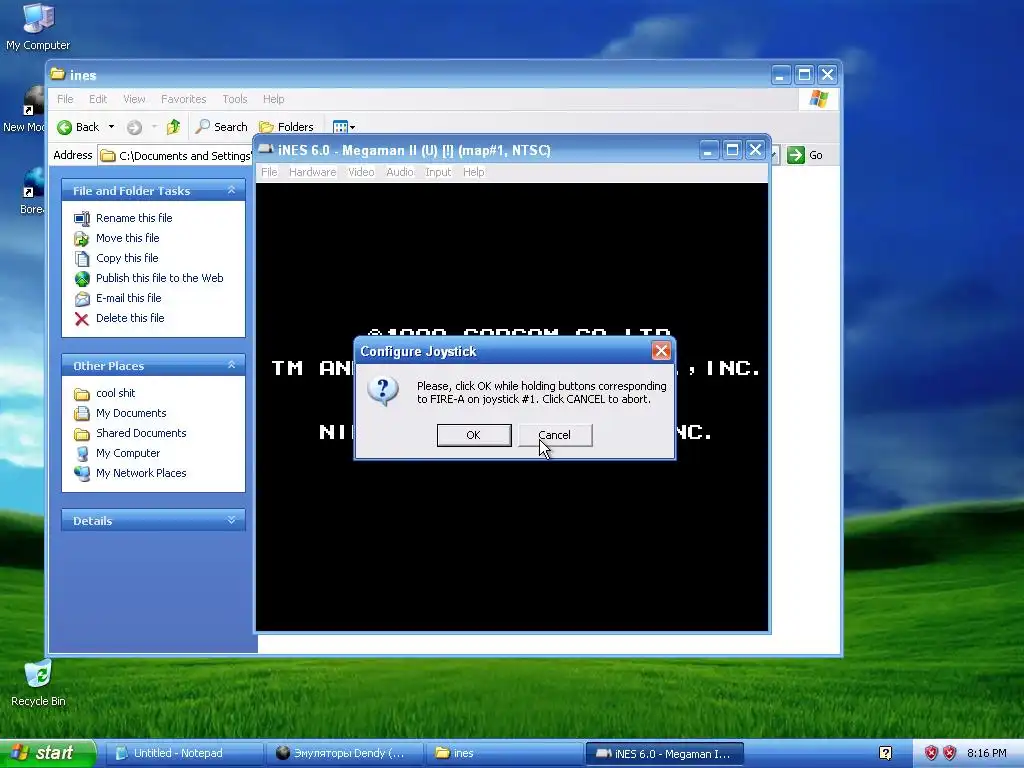
Task: Open Explorer's File menu in ines window
Action: coord(65,99)
